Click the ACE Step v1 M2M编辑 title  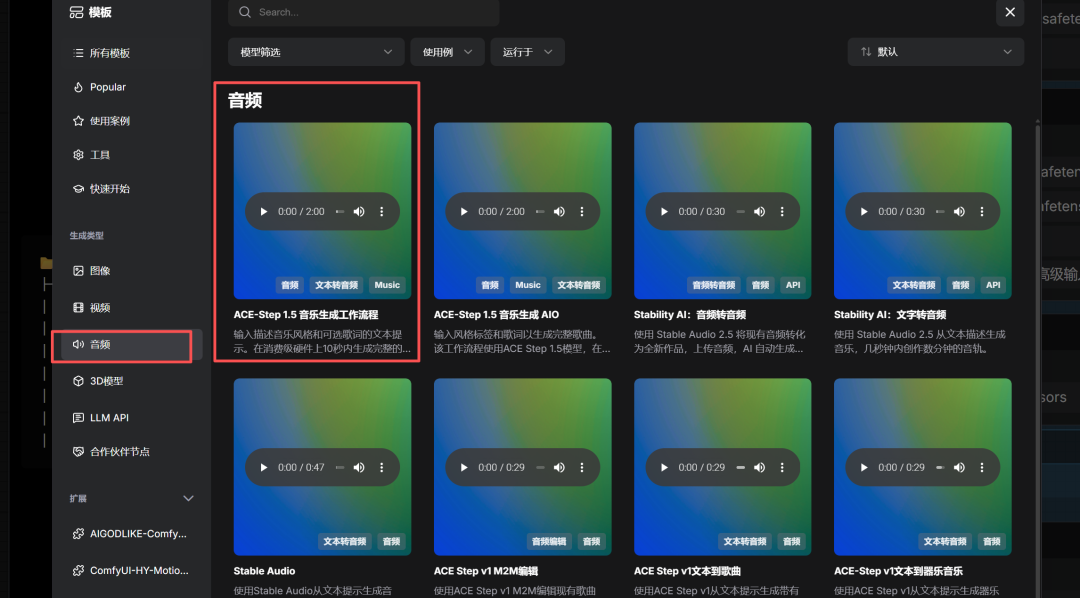(x=486, y=571)
